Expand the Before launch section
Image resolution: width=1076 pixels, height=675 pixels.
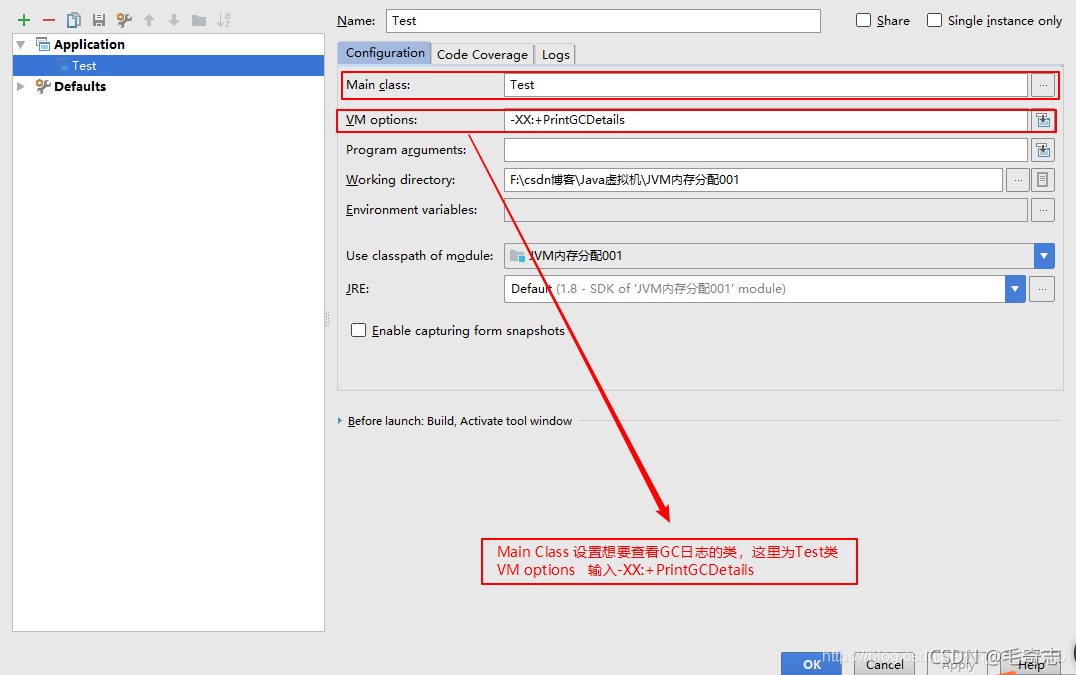340,421
